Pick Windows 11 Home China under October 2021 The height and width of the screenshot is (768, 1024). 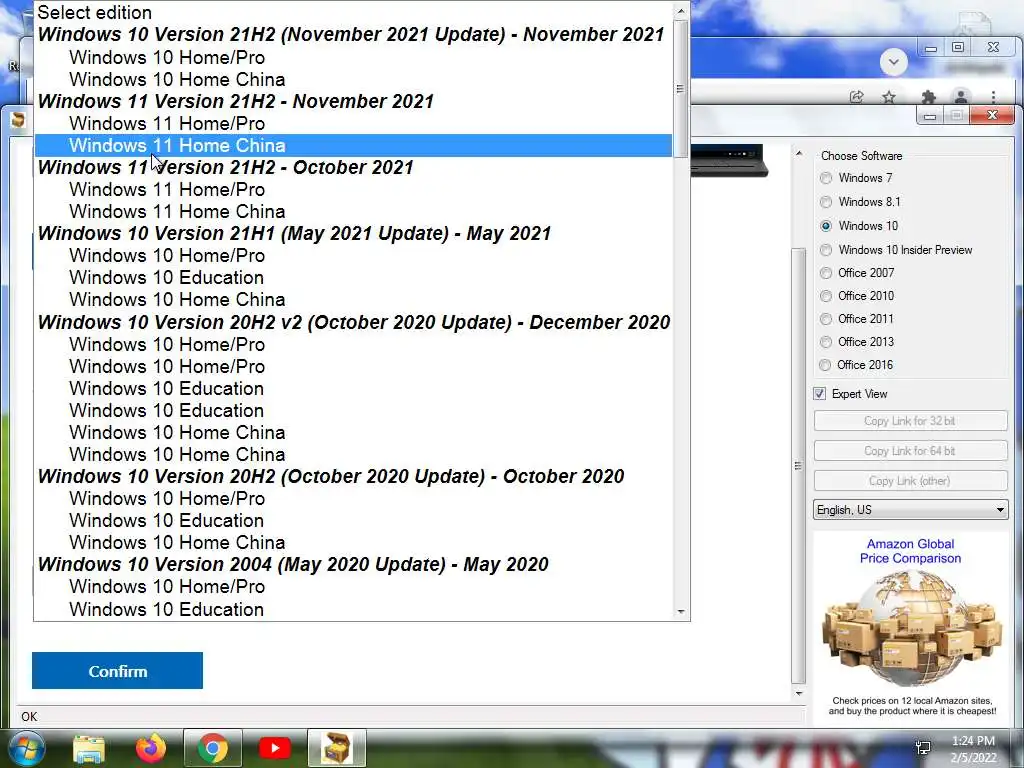(x=353, y=212)
